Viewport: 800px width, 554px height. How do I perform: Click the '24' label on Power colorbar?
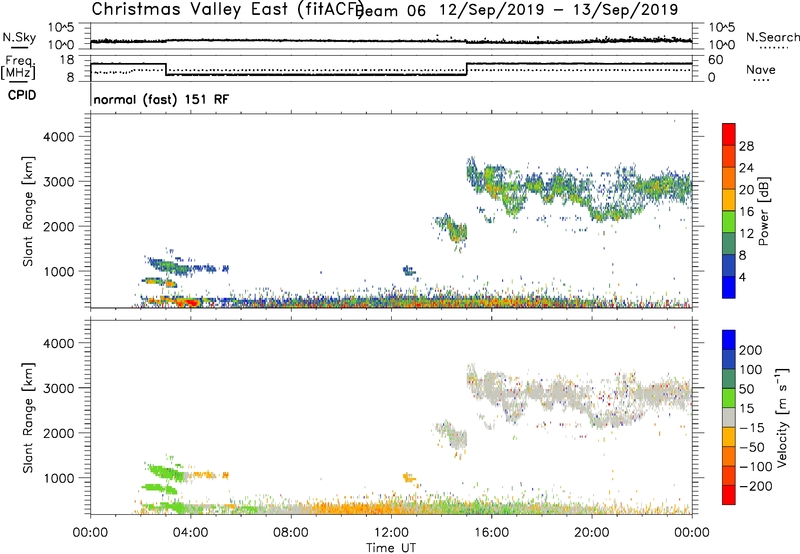click(x=746, y=168)
